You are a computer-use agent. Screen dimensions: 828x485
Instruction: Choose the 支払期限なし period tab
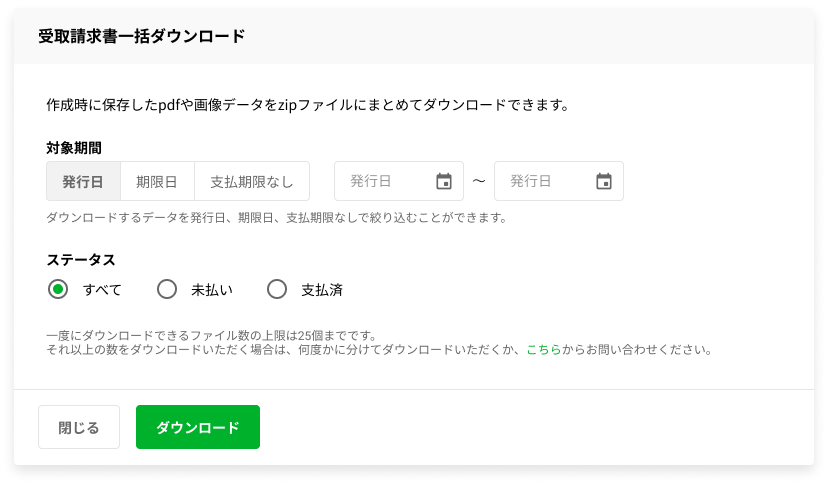[252, 181]
